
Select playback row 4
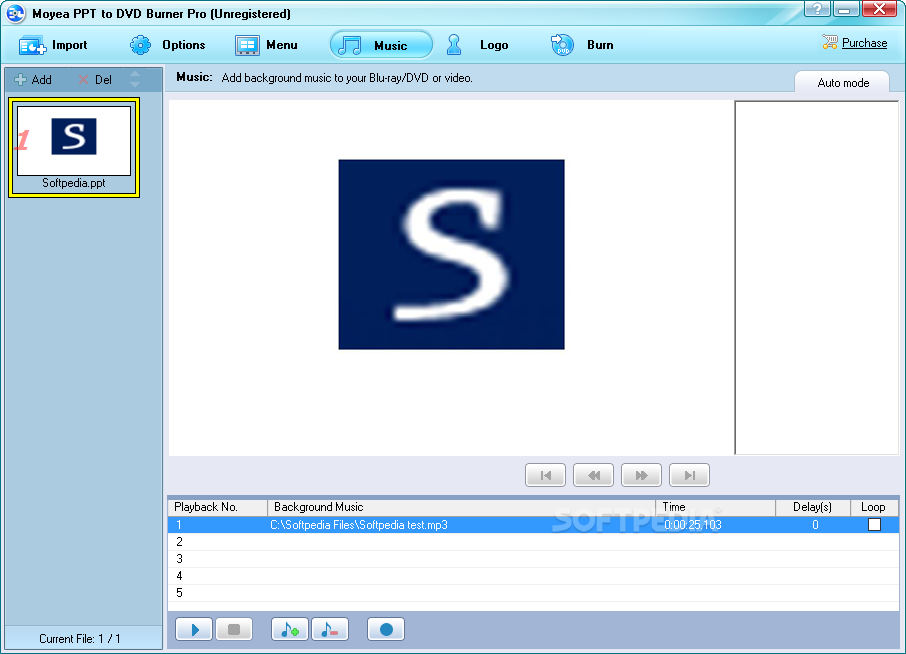coord(533,576)
